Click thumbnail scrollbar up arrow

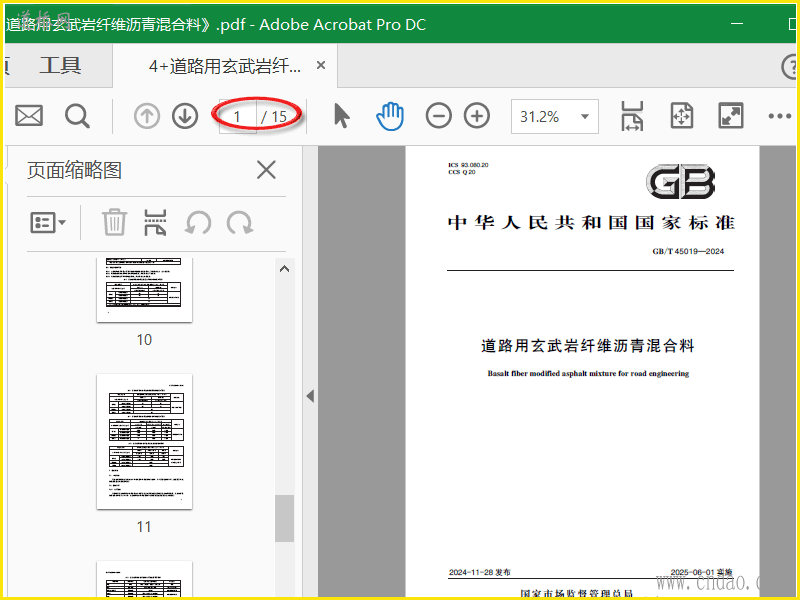point(284,269)
